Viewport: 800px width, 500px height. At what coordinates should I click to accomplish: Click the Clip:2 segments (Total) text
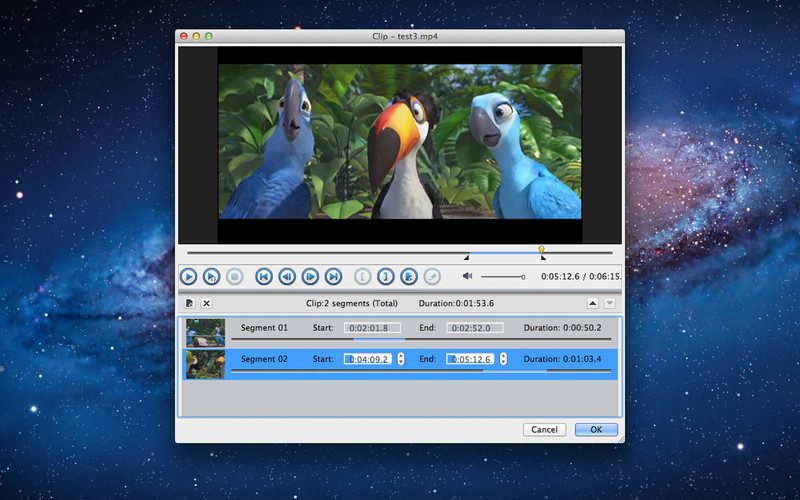352,303
